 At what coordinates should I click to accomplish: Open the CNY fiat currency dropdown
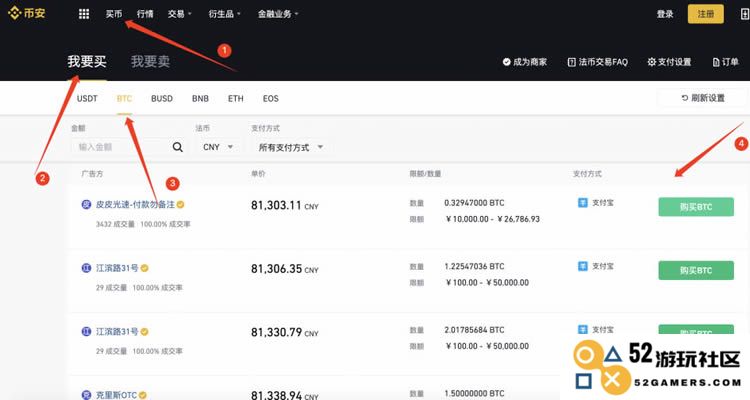coord(218,147)
